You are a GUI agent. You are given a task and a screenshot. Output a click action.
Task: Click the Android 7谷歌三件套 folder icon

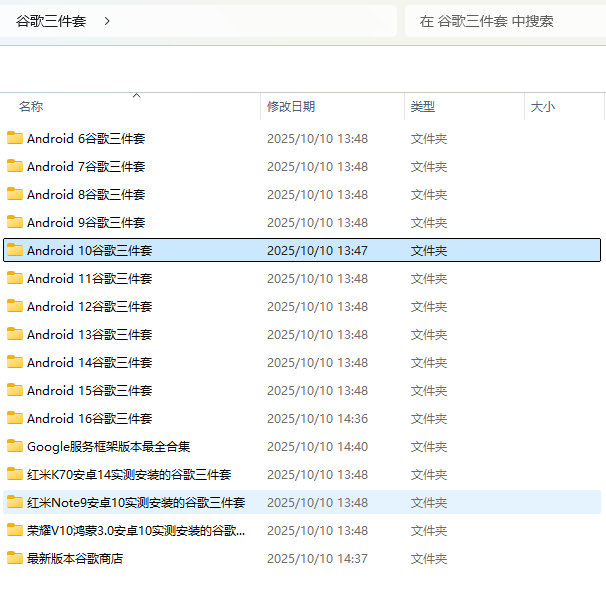(x=15, y=166)
